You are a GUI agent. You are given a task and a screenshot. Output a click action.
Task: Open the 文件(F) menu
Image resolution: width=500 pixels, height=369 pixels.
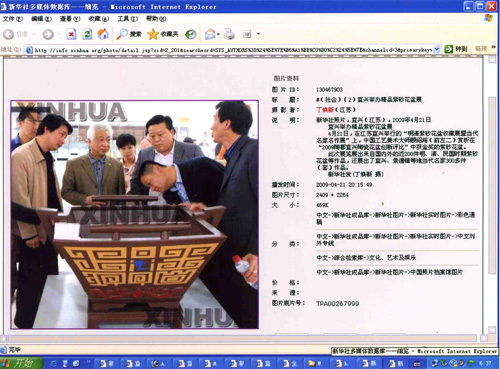[x=13, y=19]
